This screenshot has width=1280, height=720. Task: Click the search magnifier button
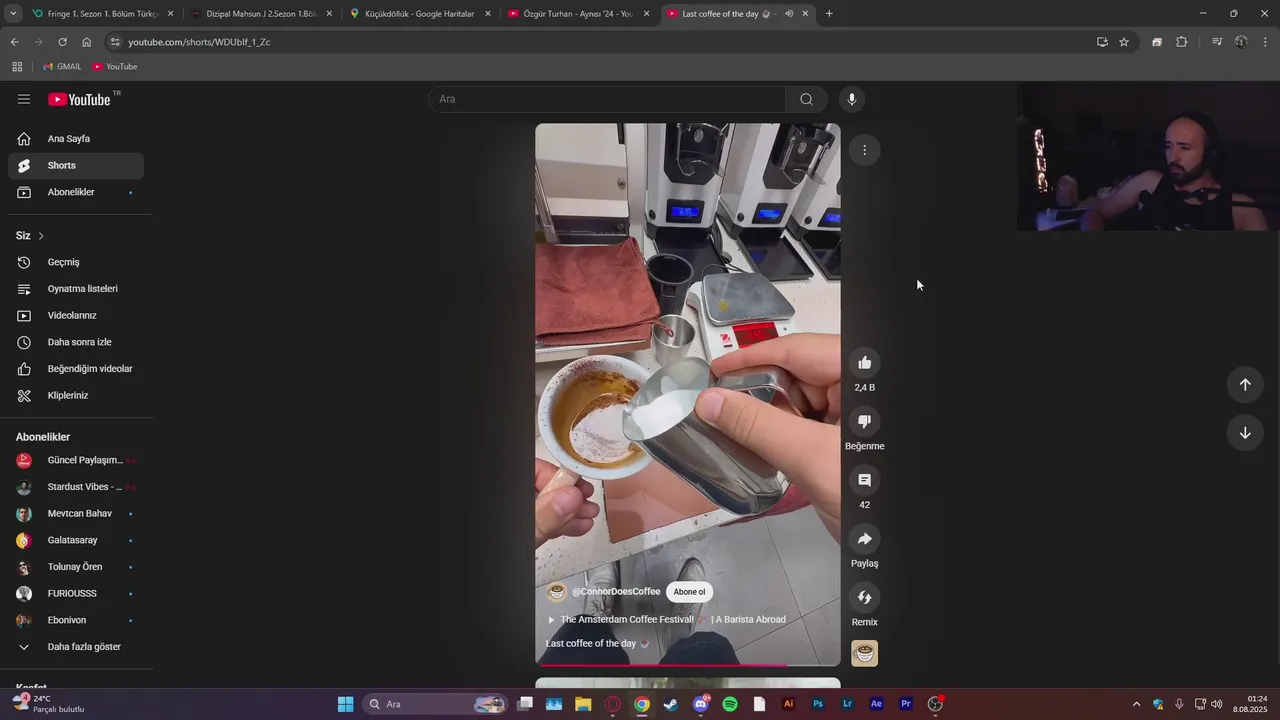(806, 99)
